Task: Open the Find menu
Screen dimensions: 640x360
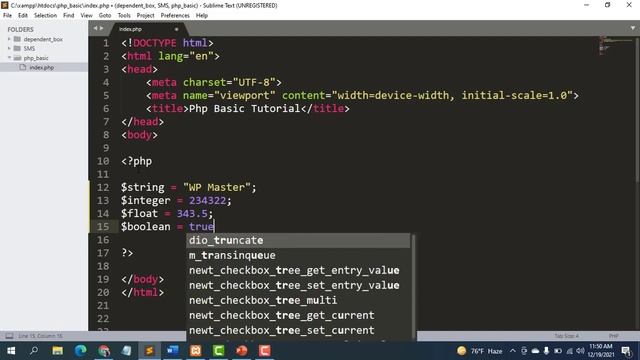Action: (x=69, y=15)
